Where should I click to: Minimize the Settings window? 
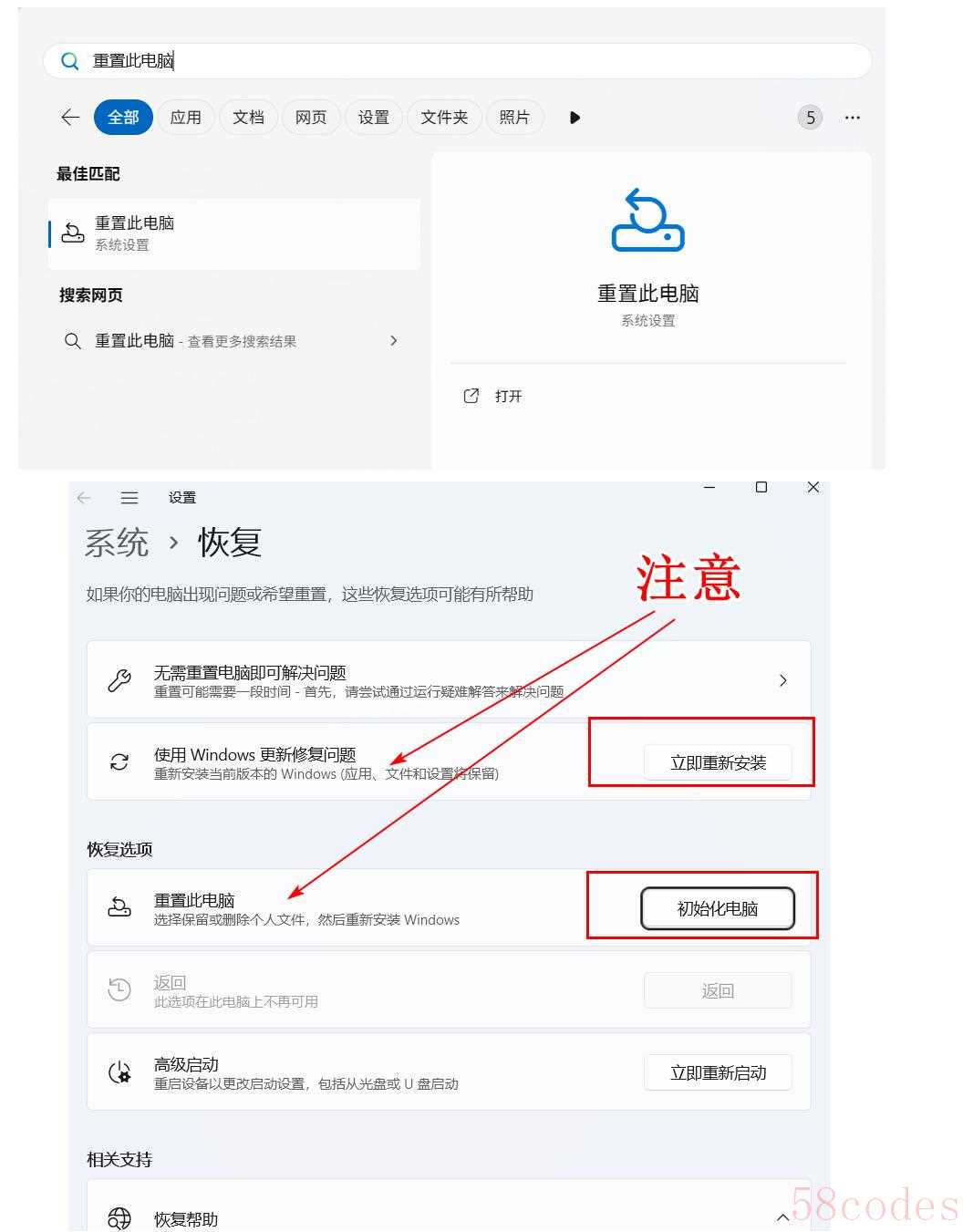tap(709, 488)
